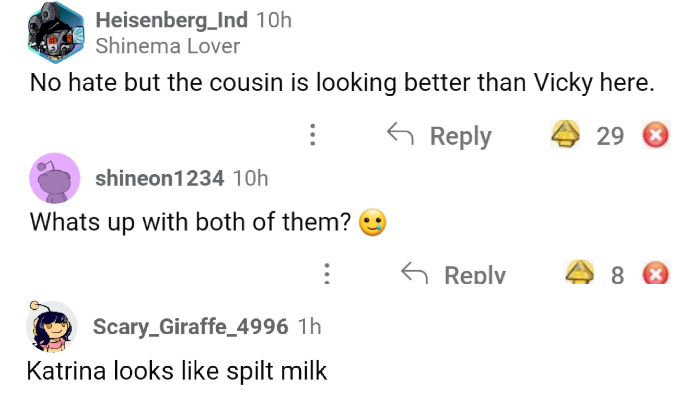Open more options for Heisenberg_Ind's comment

pyautogui.click(x=313, y=135)
